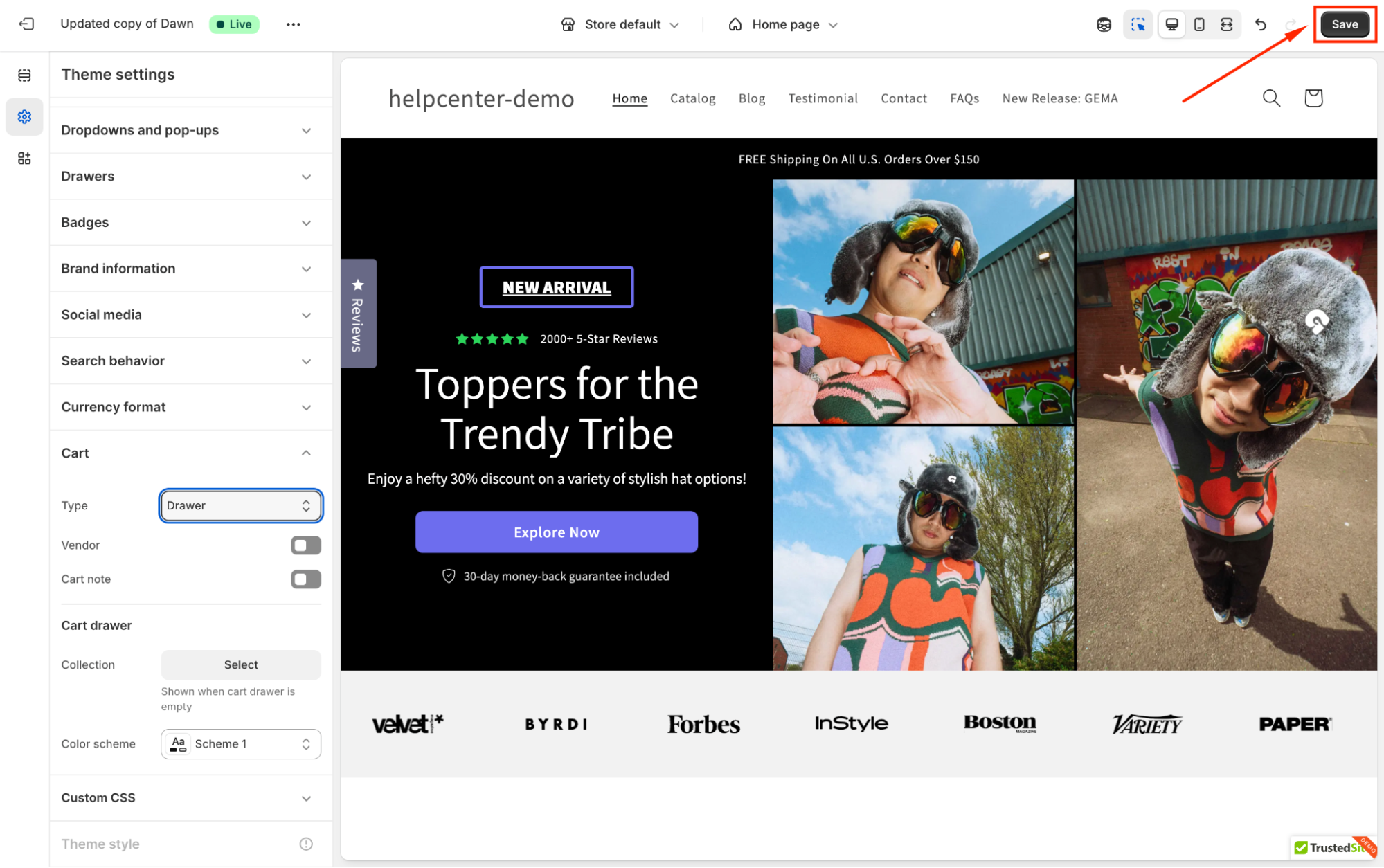
Task: Click the undo arrow icon
Action: [1260, 24]
